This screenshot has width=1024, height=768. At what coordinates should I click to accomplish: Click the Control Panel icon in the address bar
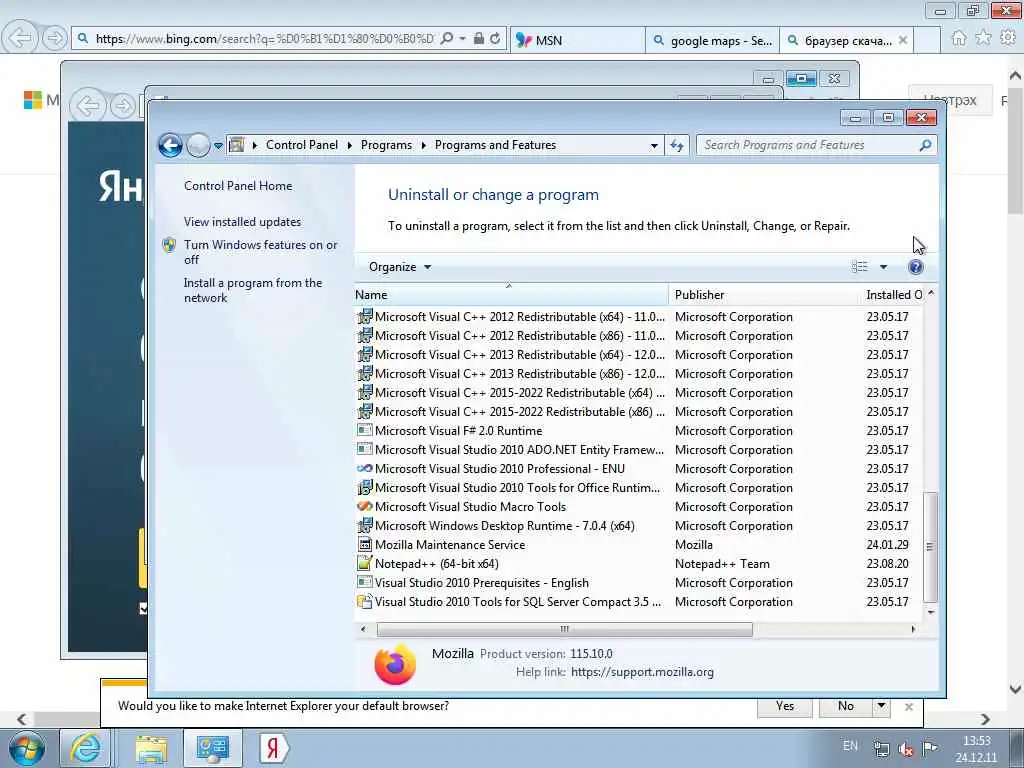(236, 145)
